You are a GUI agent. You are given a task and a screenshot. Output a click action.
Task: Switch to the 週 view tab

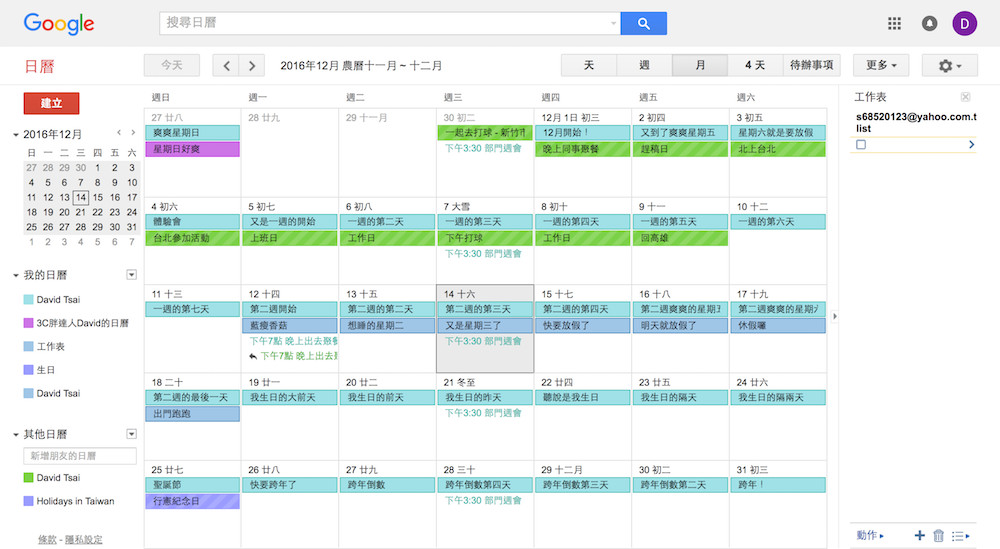click(644, 65)
